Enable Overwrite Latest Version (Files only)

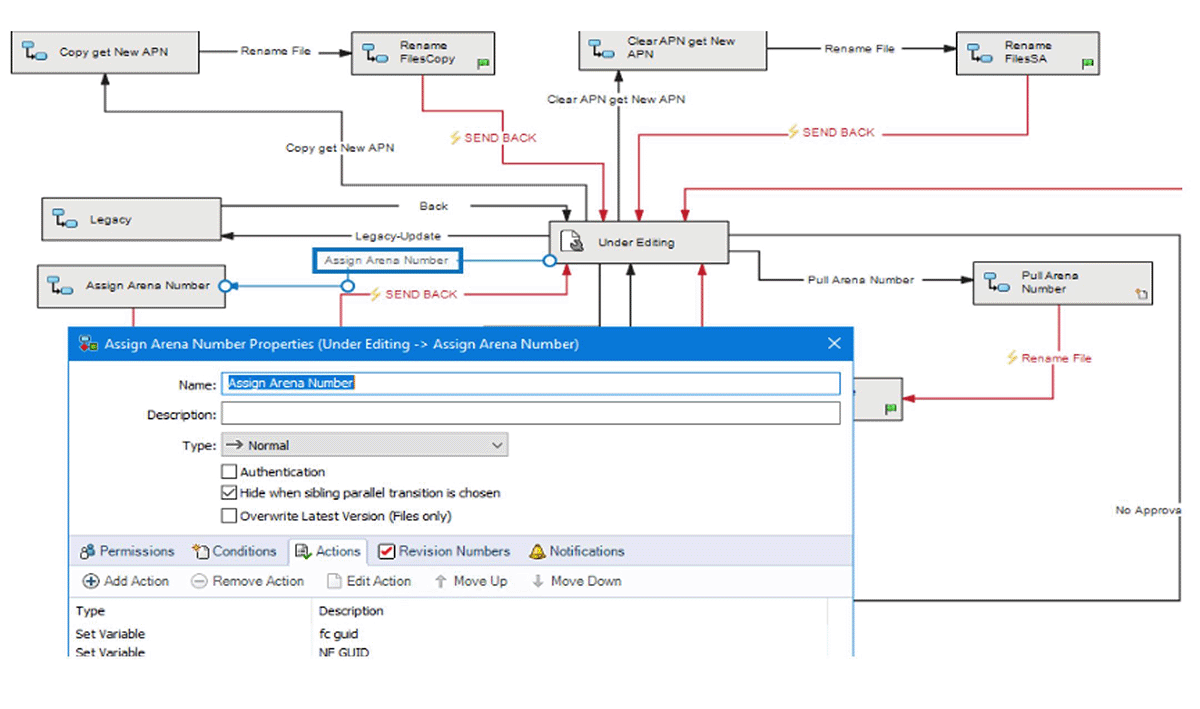point(228,515)
